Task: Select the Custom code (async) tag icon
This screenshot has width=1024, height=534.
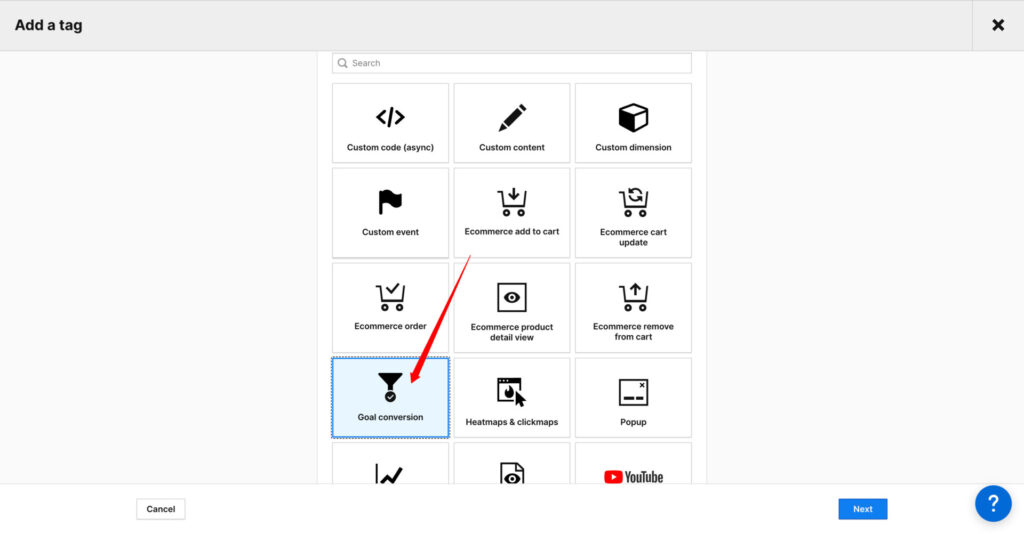Action: pyautogui.click(x=390, y=118)
